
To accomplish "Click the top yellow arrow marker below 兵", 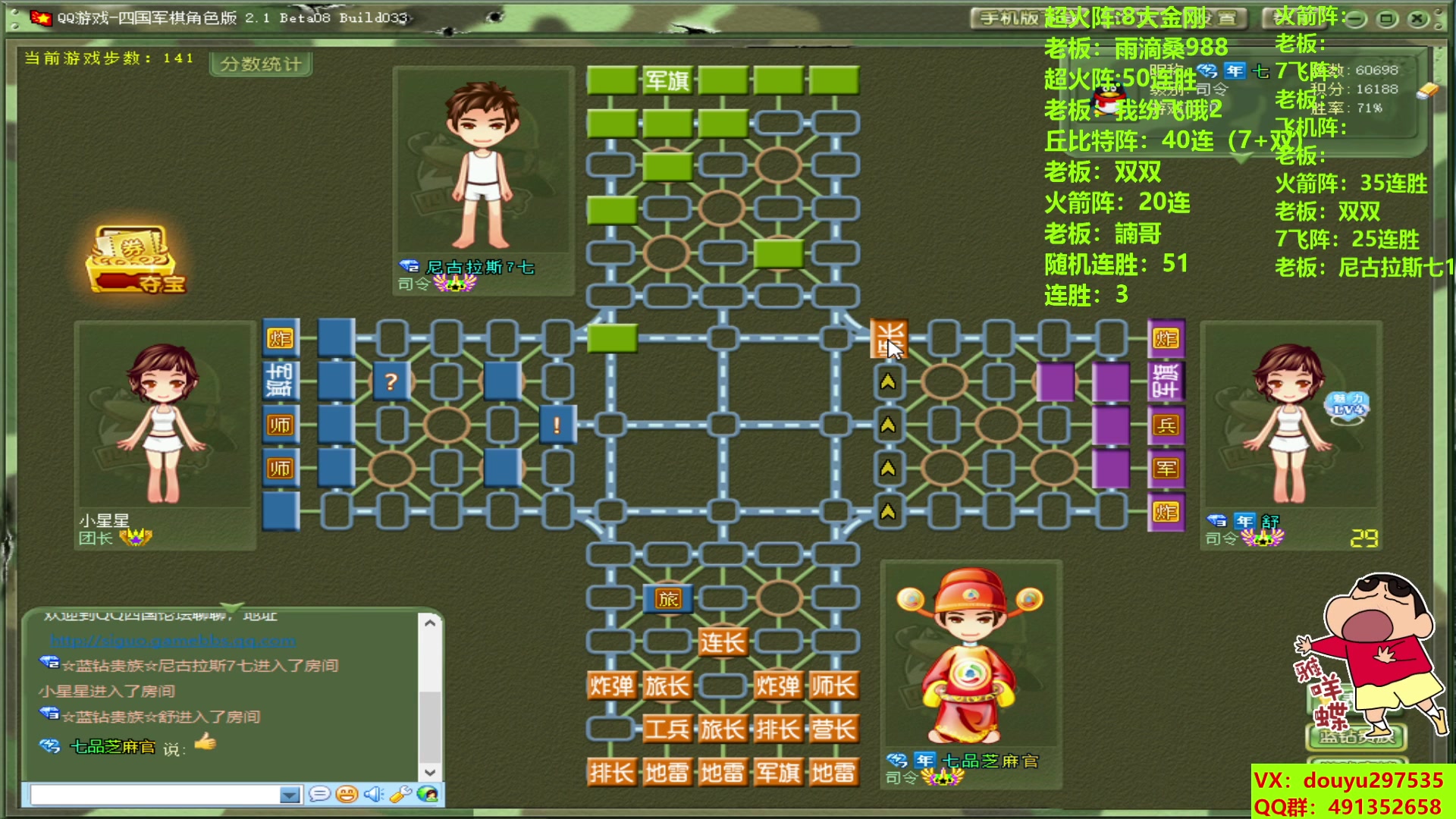I will click(x=888, y=381).
